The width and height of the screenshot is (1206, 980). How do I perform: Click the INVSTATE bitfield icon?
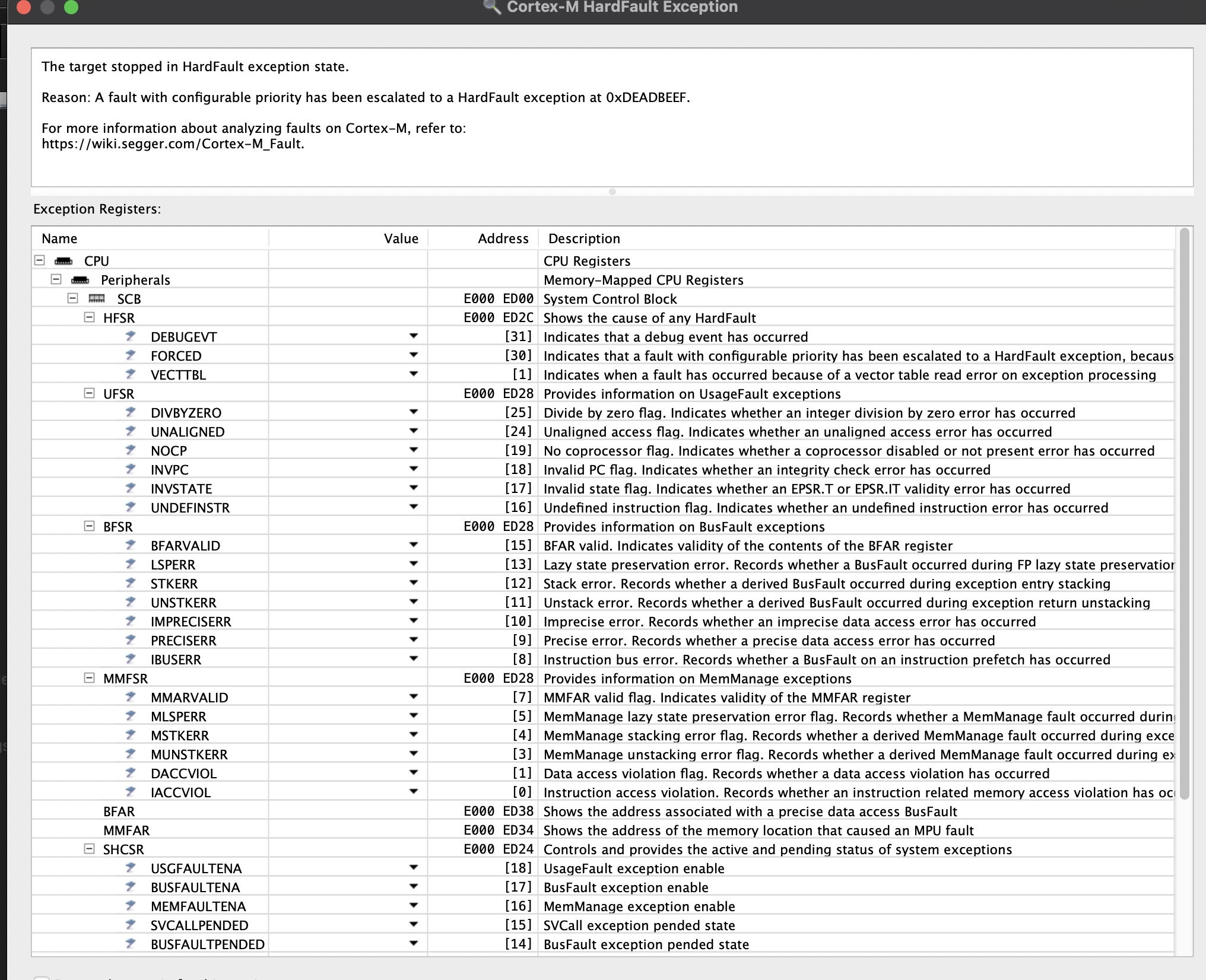(131, 488)
